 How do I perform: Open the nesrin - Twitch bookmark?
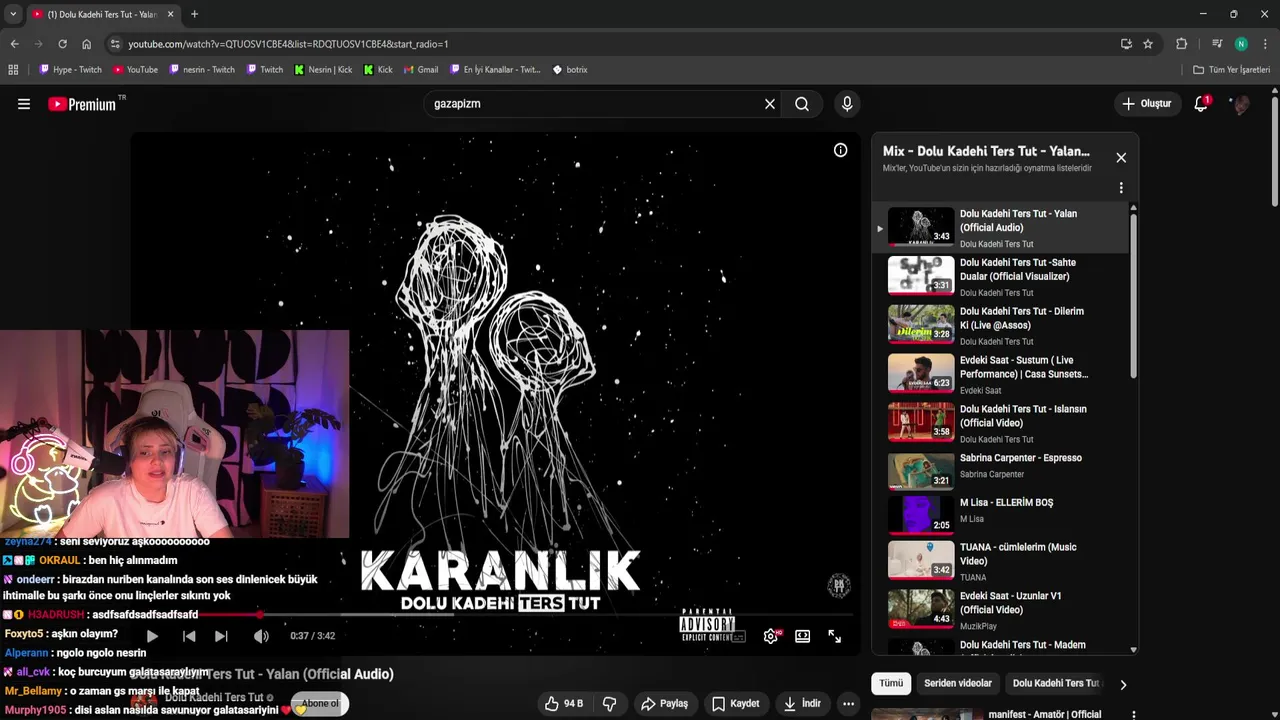tap(202, 70)
